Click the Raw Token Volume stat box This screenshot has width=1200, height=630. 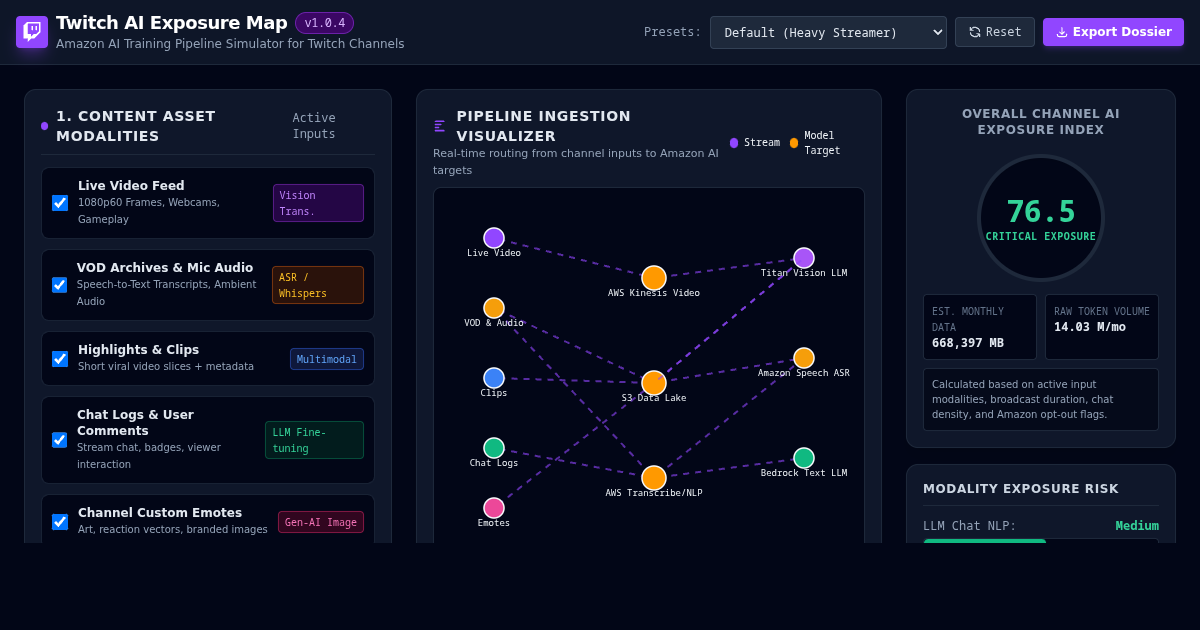[x=1102, y=327]
